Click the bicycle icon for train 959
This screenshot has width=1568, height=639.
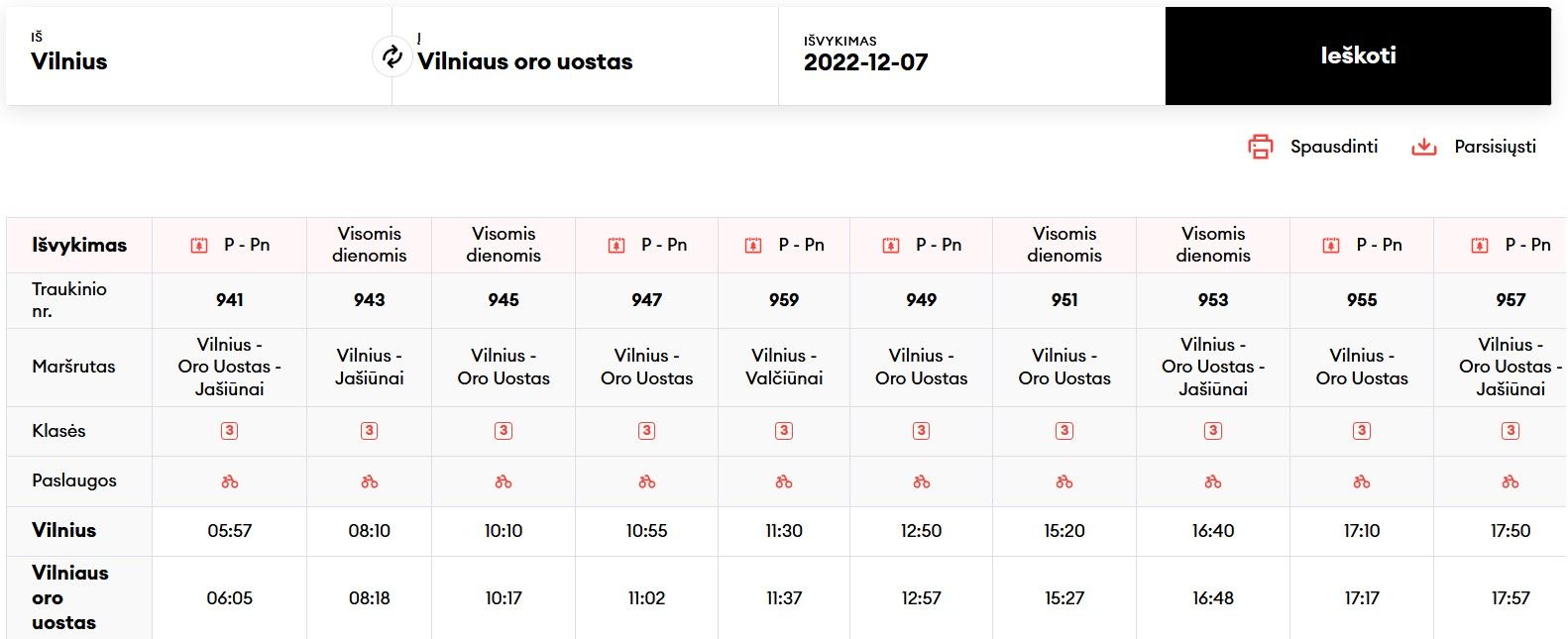(x=784, y=481)
